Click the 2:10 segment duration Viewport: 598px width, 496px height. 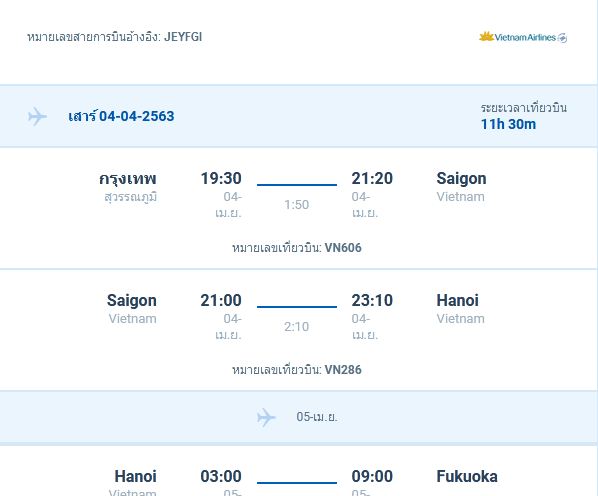[x=297, y=327]
